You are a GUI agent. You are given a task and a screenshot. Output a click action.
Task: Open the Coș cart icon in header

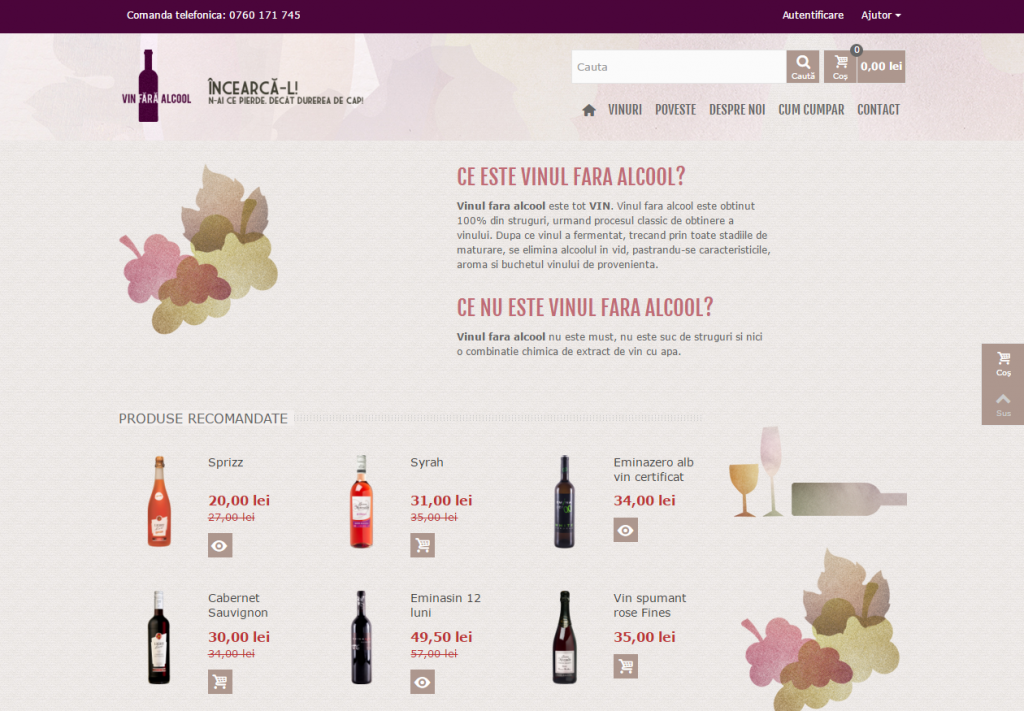(x=840, y=67)
